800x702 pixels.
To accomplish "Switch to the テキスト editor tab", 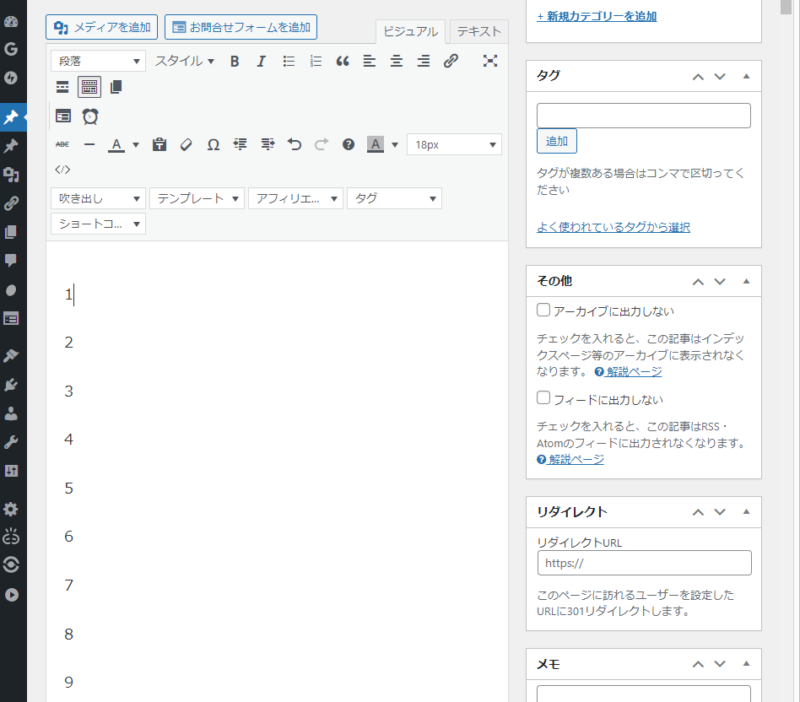I will (x=479, y=32).
